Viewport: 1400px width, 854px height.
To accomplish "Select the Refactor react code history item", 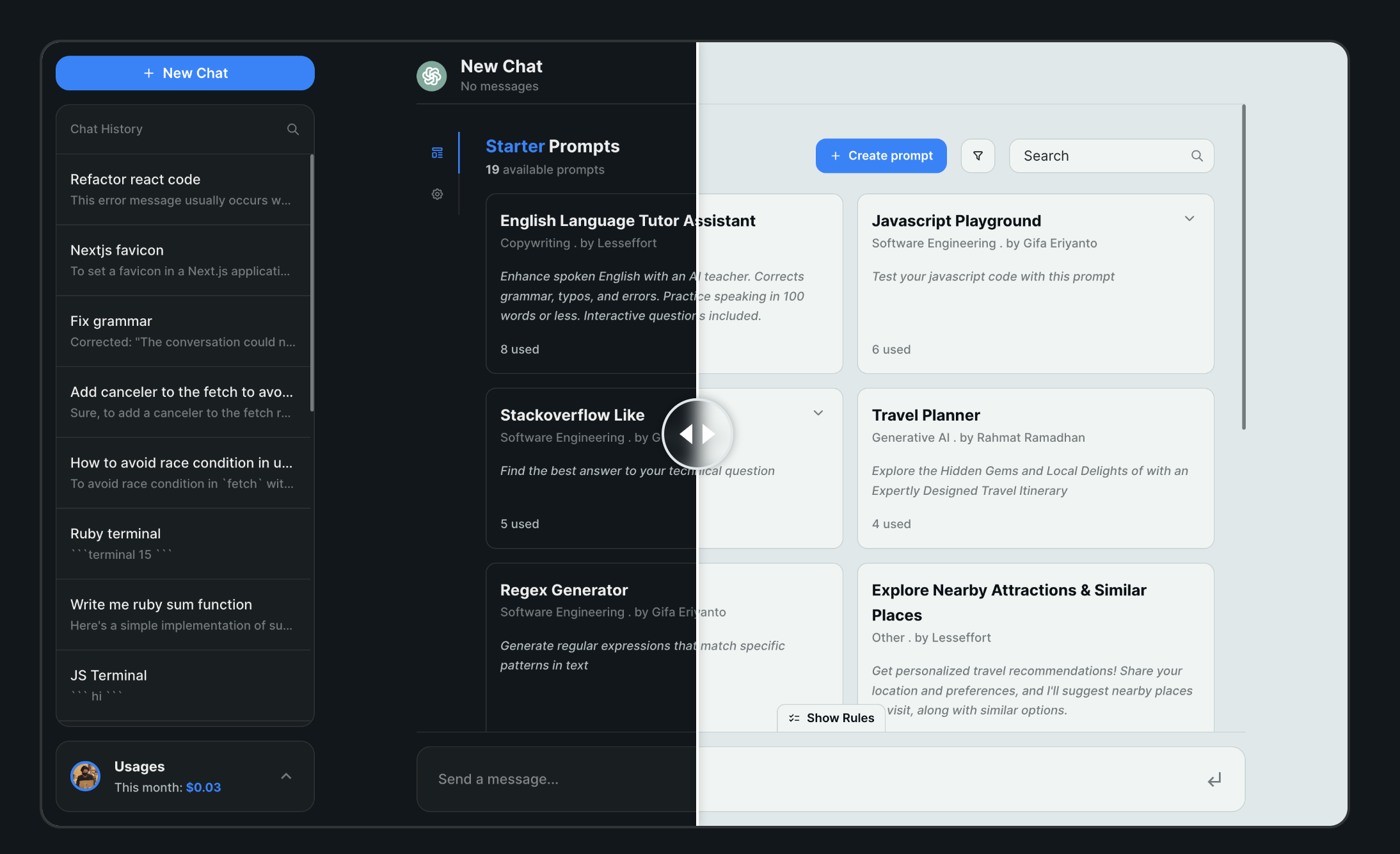I will tap(185, 189).
